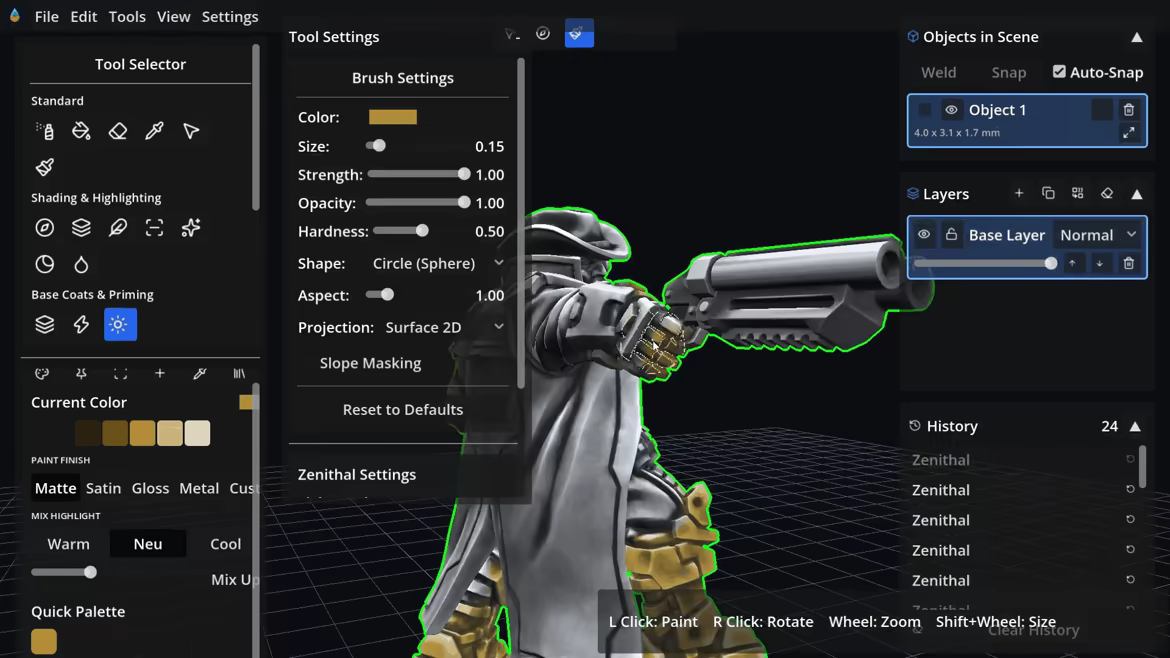Select Warm mix highlight option
Screen dimensions: 1170x658
point(69,544)
